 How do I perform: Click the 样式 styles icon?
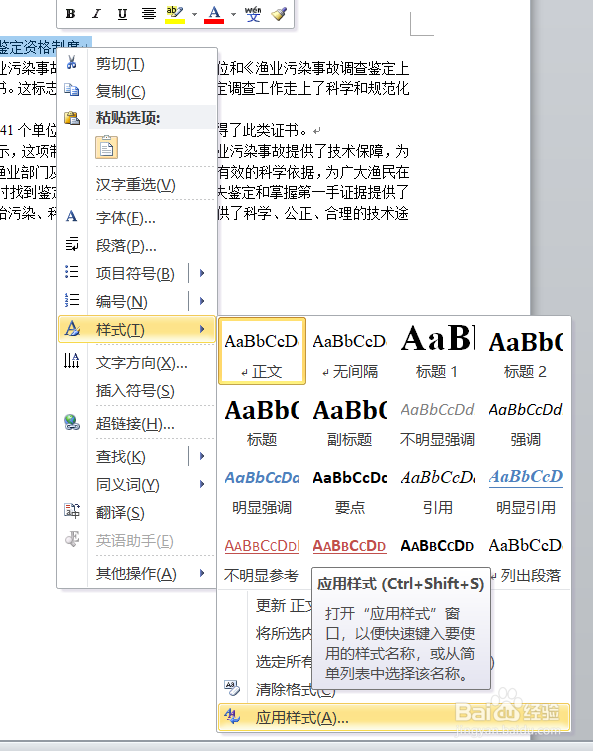click(x=72, y=329)
